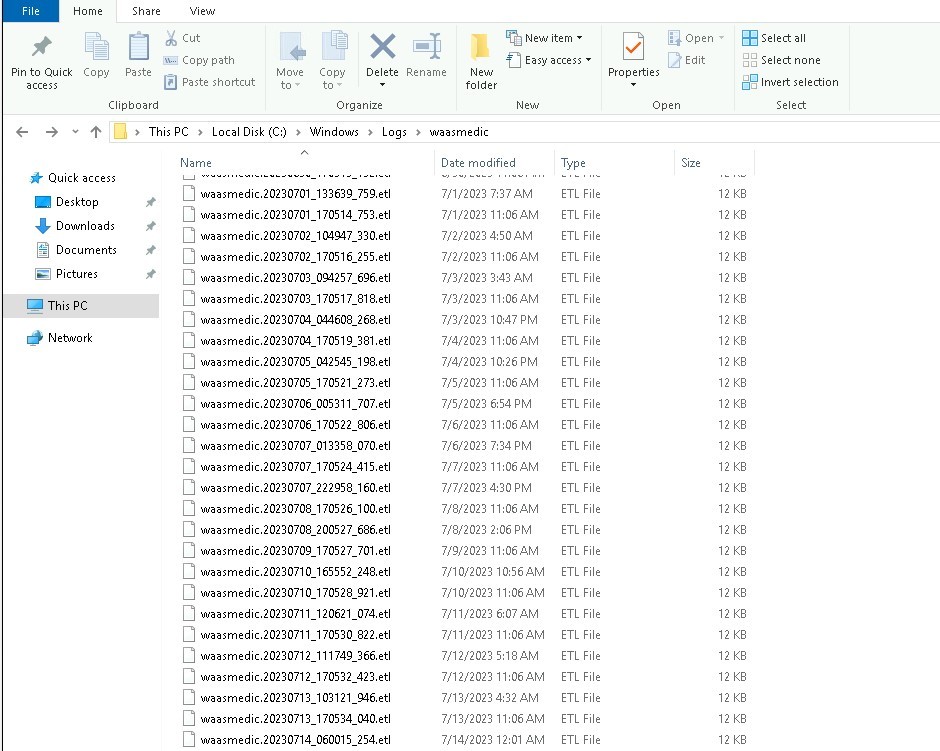The image size is (940, 751).
Task: Click the Copy path icon
Action: point(176,60)
